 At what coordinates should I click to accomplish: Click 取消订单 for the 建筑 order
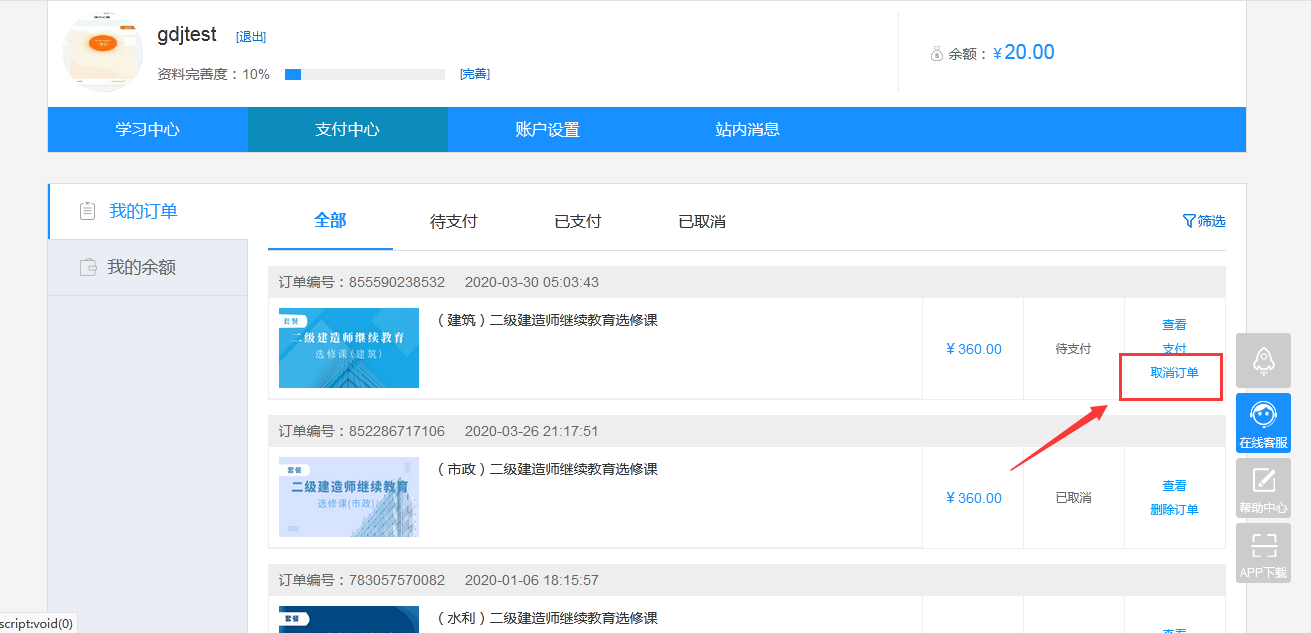coord(1174,373)
